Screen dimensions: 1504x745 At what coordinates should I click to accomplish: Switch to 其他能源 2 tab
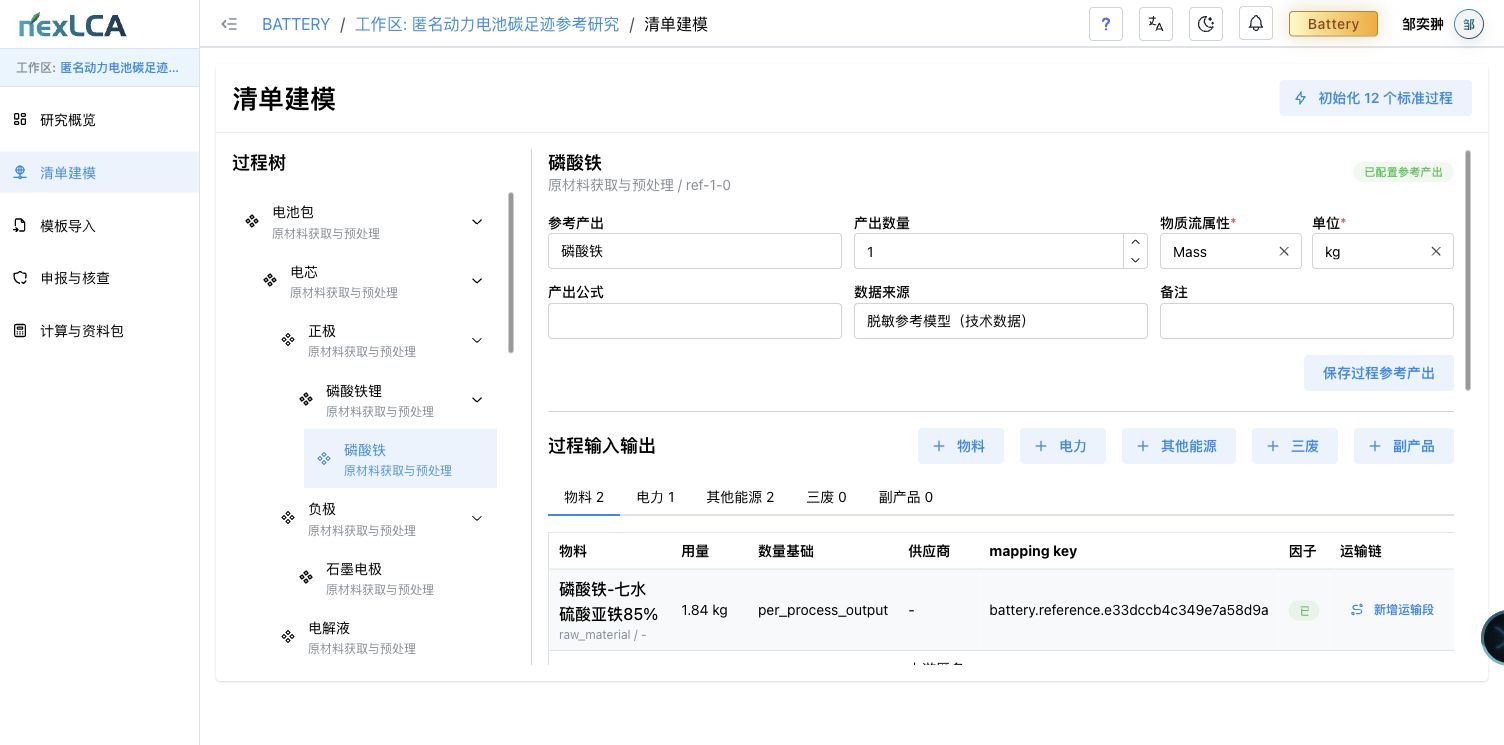(x=740, y=497)
